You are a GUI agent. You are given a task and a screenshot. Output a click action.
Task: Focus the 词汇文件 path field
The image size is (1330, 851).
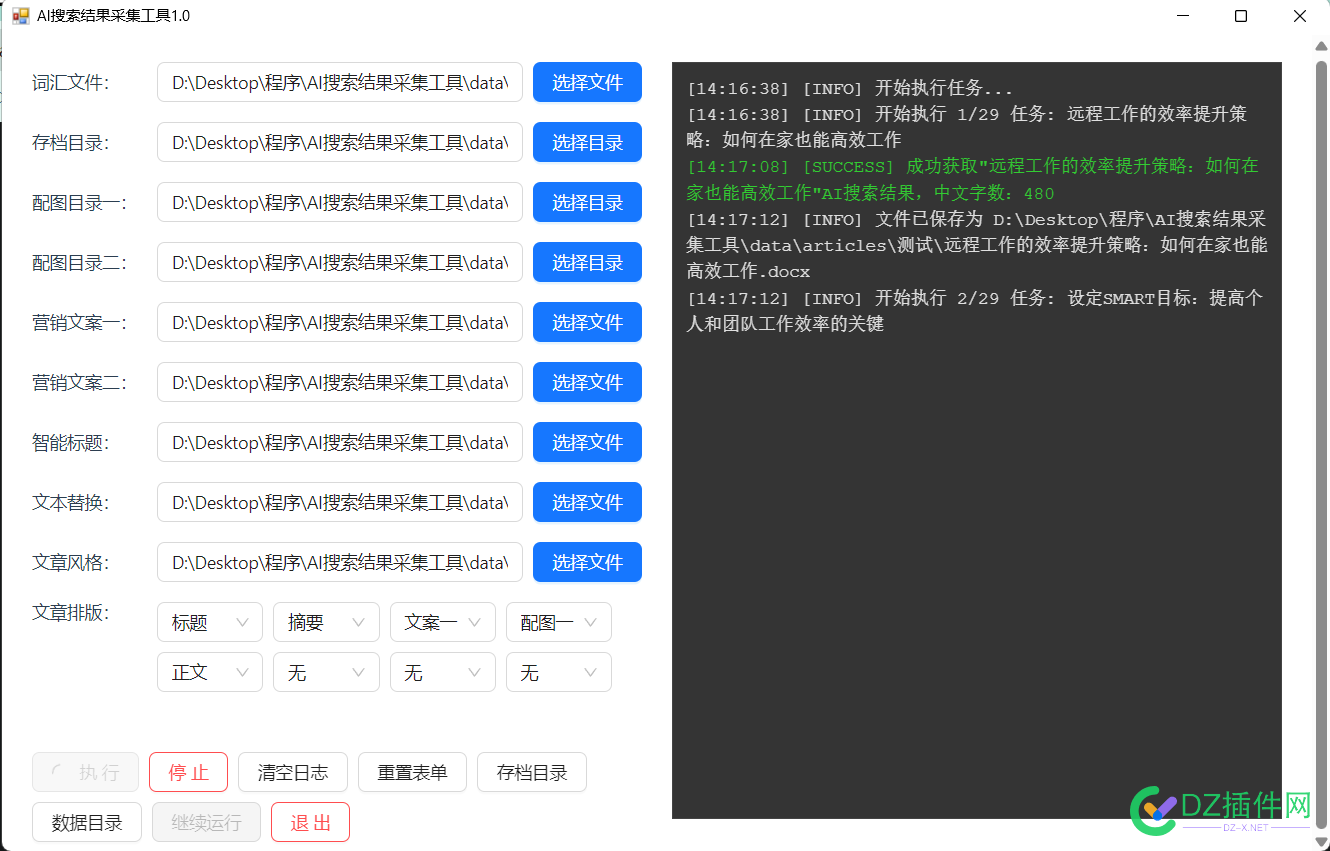pos(340,82)
